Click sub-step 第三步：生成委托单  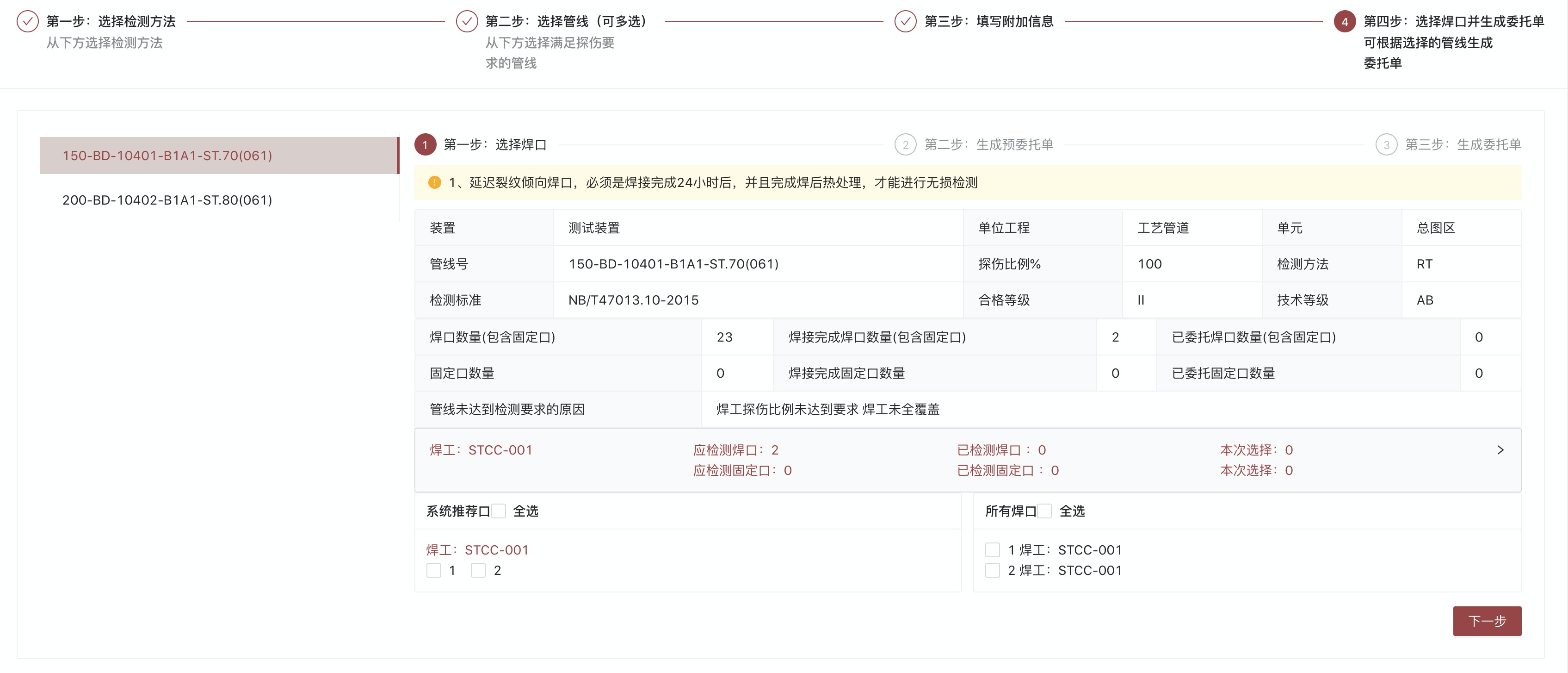pos(1463,144)
